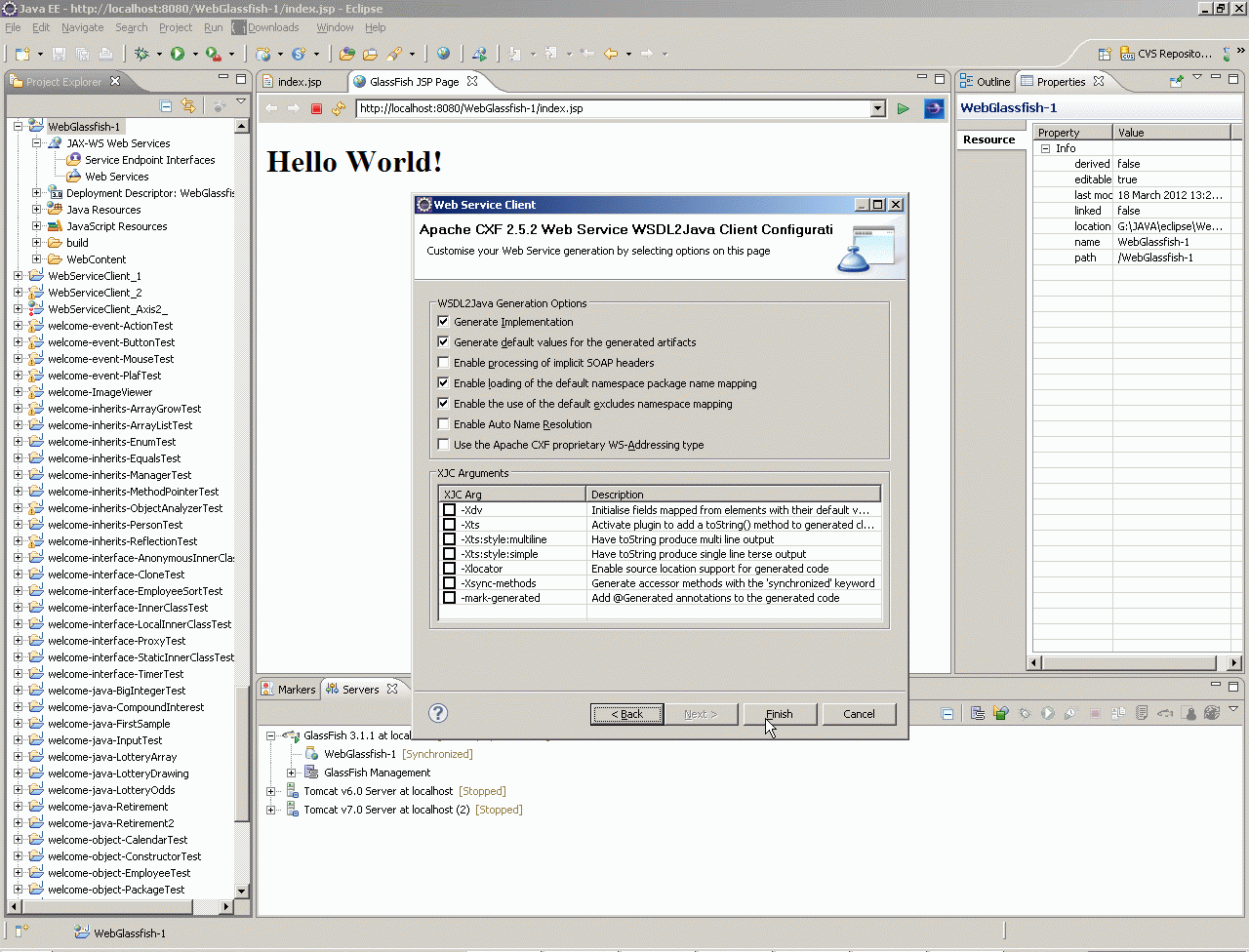
Task: Stop page loading in the GlassFish browser tab
Action: pos(316,108)
